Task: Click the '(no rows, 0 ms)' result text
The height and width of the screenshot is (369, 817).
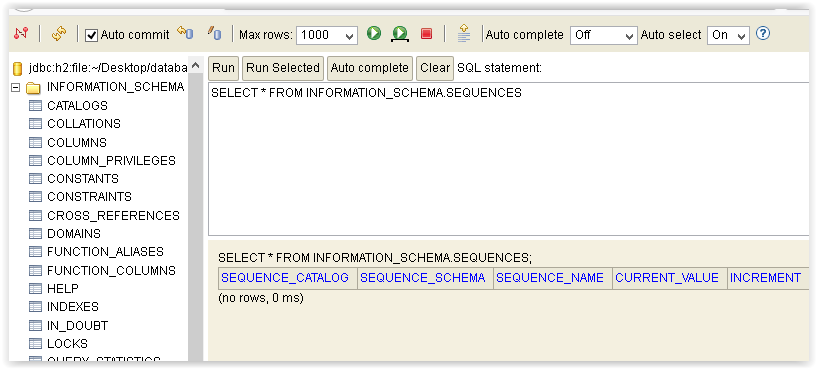Action: pos(261,298)
